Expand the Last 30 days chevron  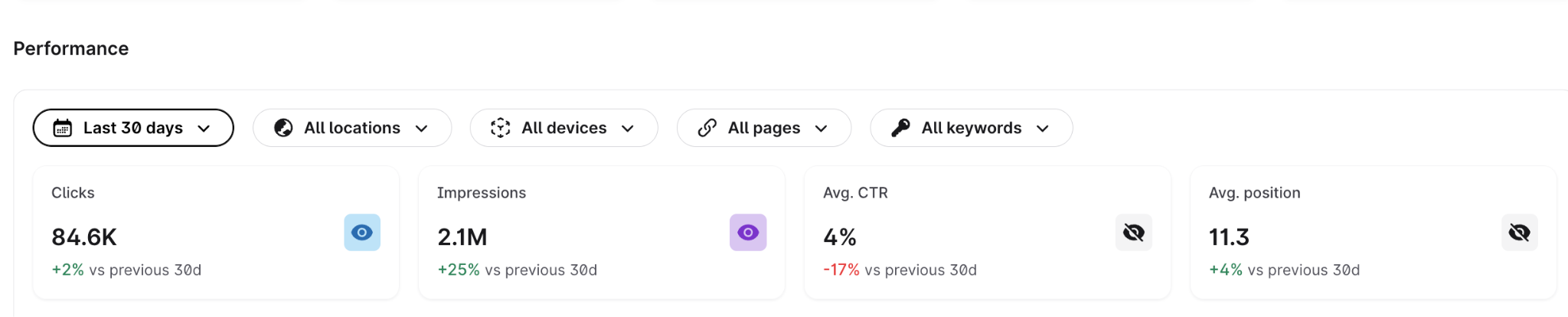(x=204, y=129)
